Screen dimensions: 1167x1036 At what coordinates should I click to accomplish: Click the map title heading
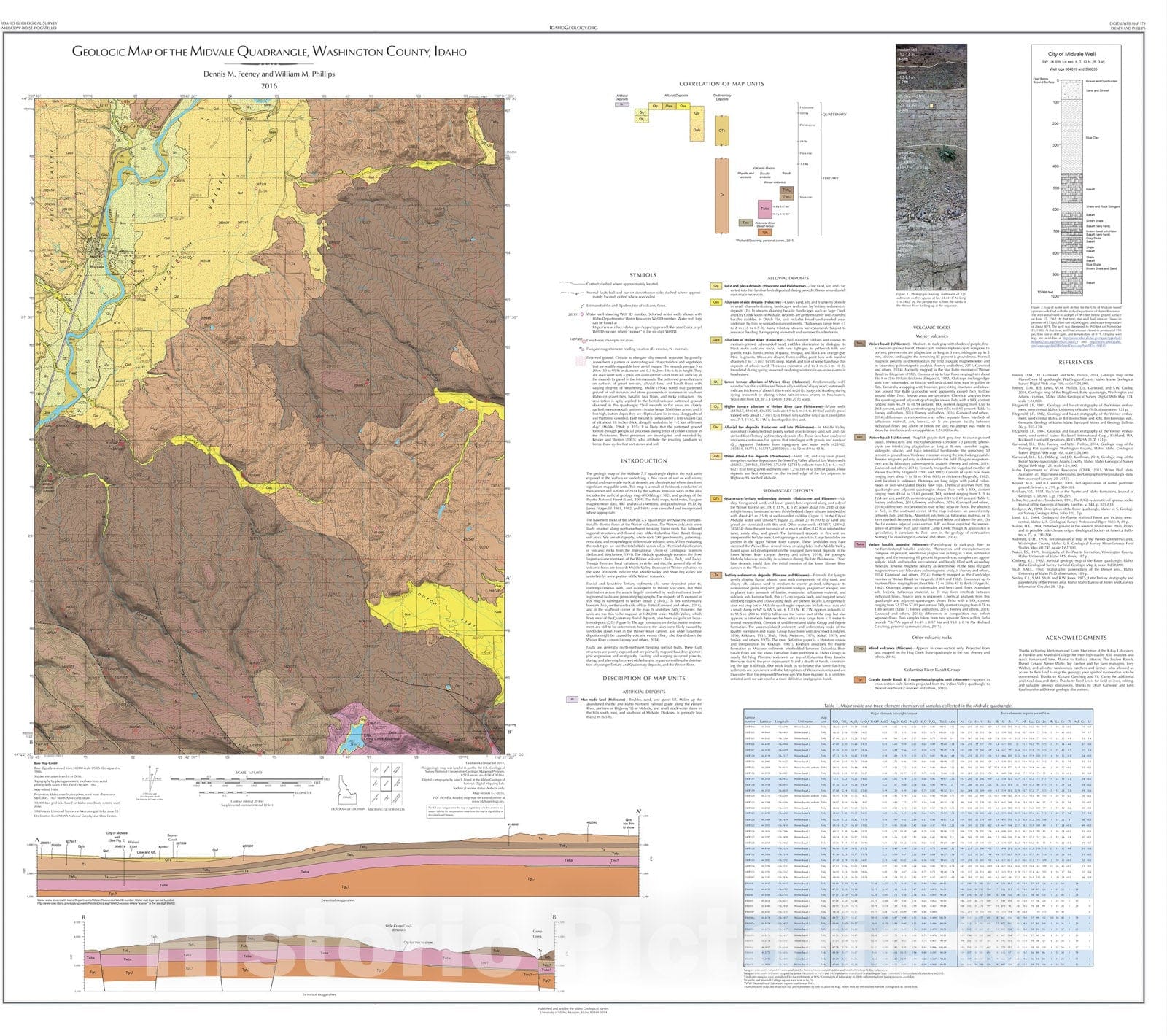(x=268, y=52)
